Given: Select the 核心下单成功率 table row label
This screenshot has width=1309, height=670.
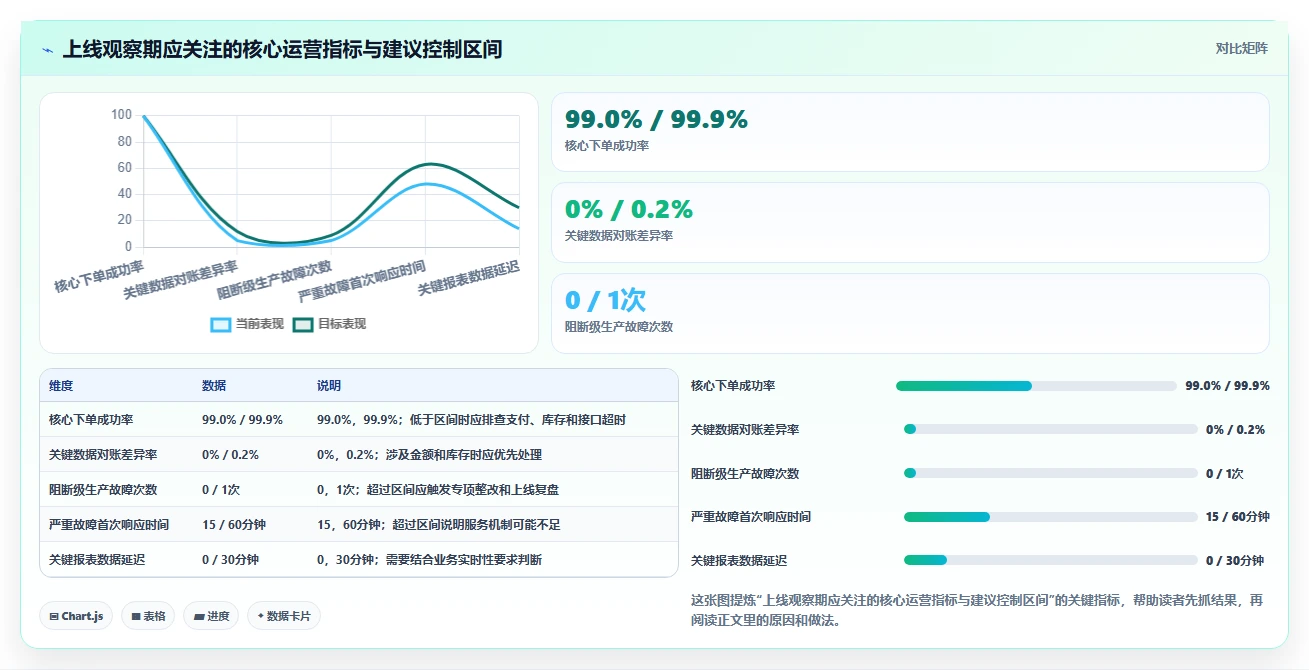Looking at the screenshot, I should pyautogui.click(x=91, y=420).
